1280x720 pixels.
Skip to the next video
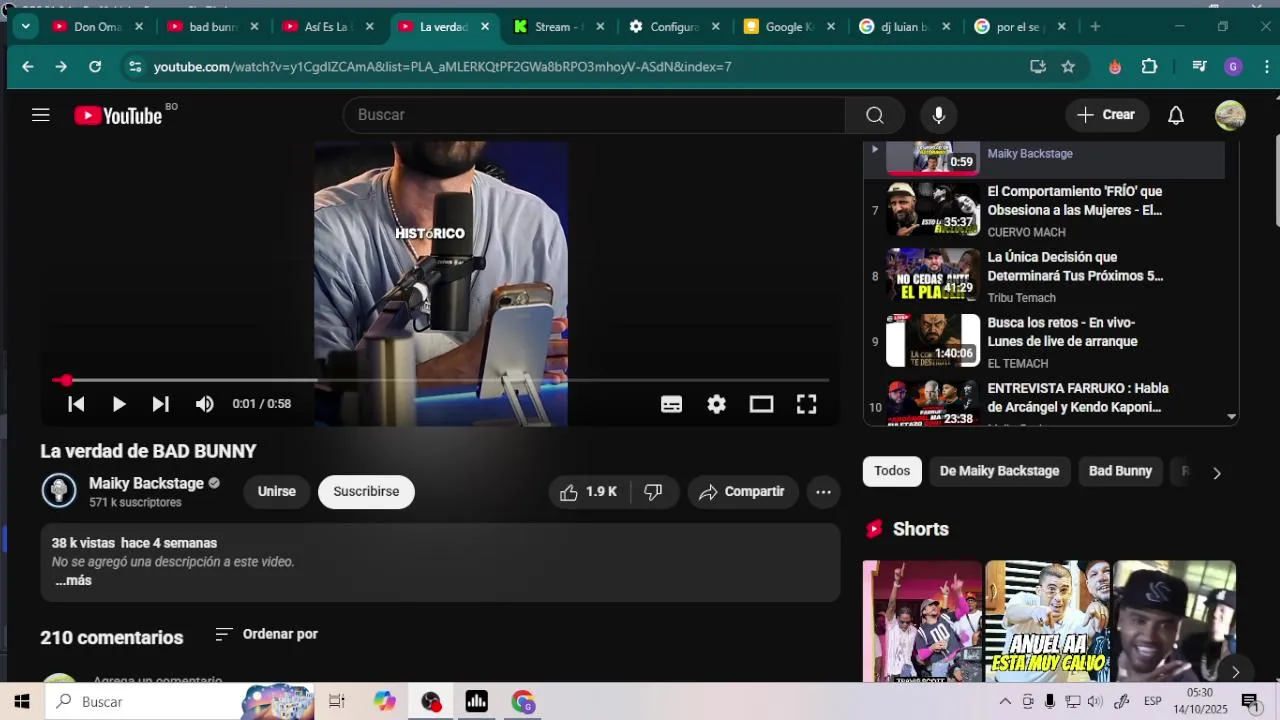160,404
